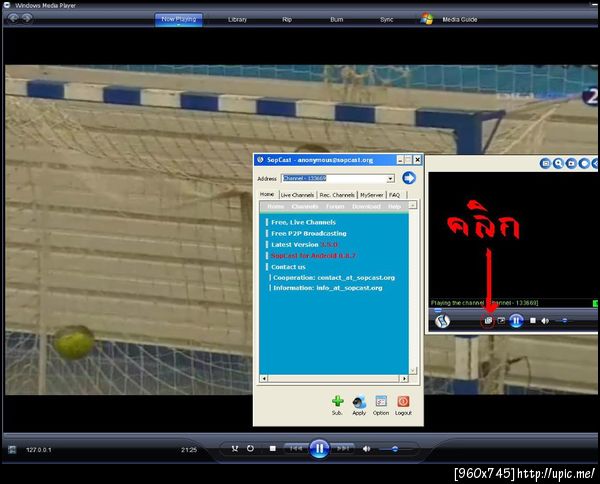The image size is (600, 484).
Task: Click the media info icon beside 127.0.0.1
Action: click(12, 450)
